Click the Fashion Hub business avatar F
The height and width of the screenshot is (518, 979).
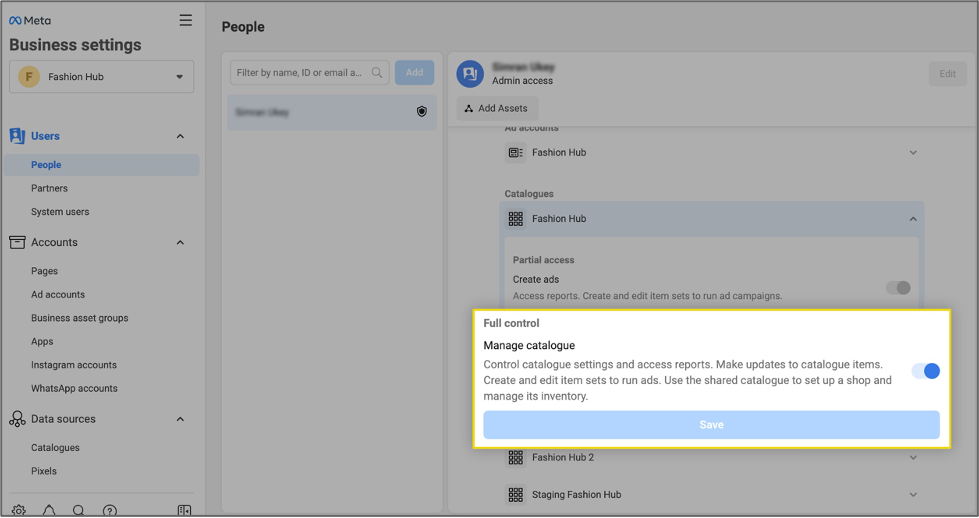29,77
